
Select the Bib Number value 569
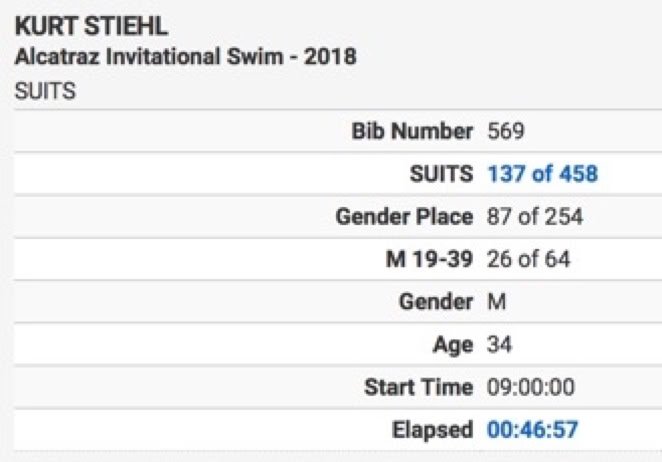506,131
